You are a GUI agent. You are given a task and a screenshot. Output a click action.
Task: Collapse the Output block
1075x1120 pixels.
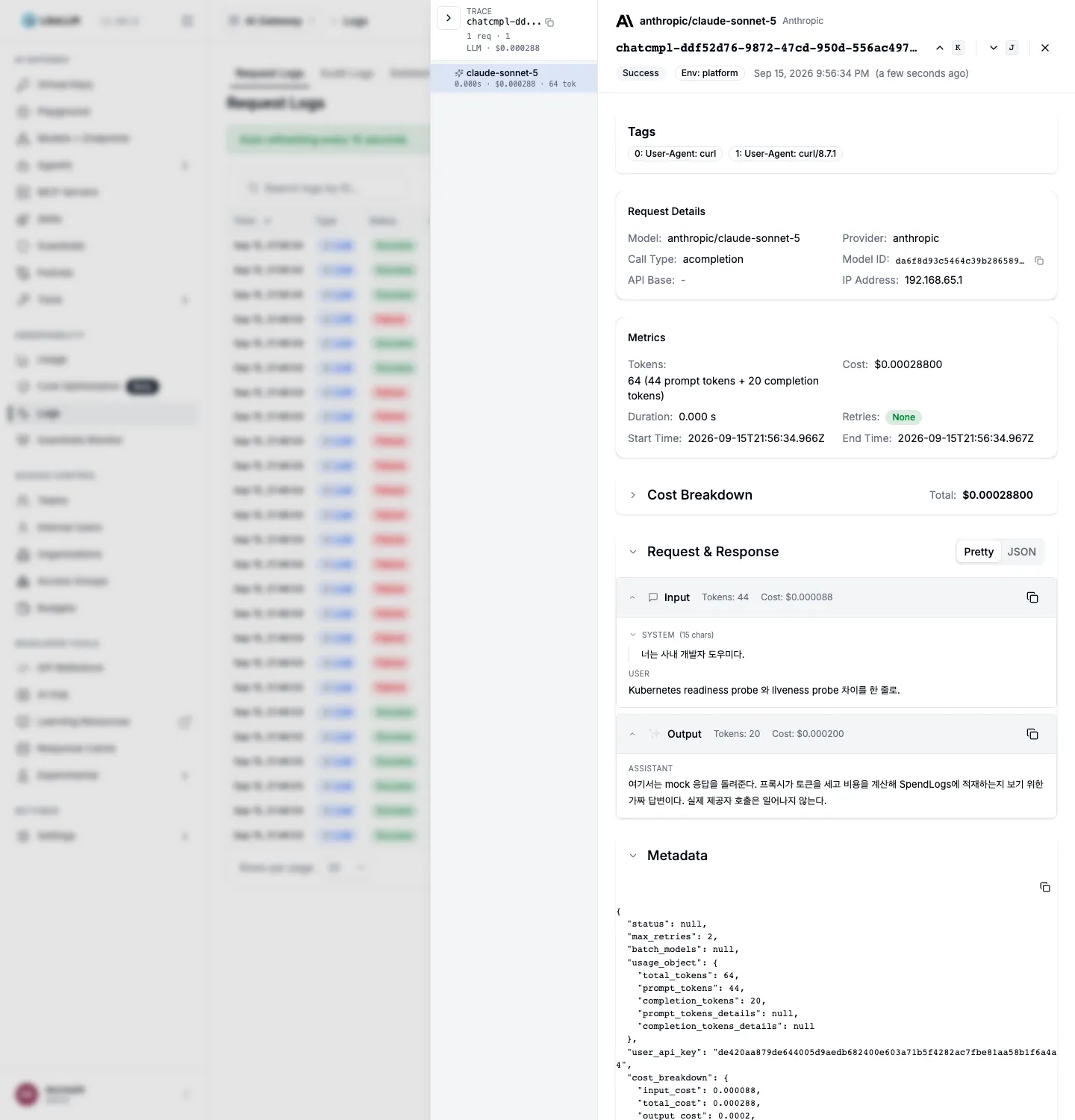[632, 734]
